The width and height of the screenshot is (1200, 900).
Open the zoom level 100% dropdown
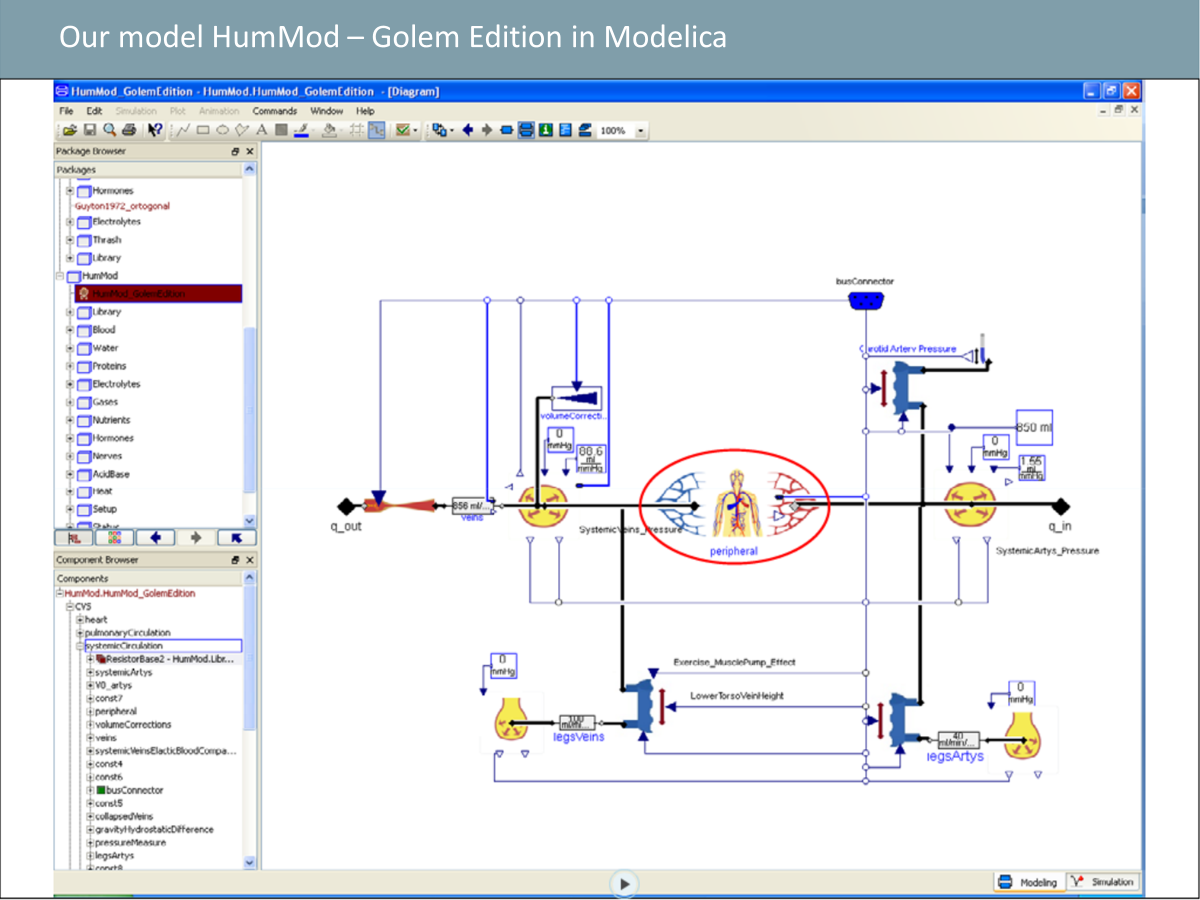coord(640,131)
